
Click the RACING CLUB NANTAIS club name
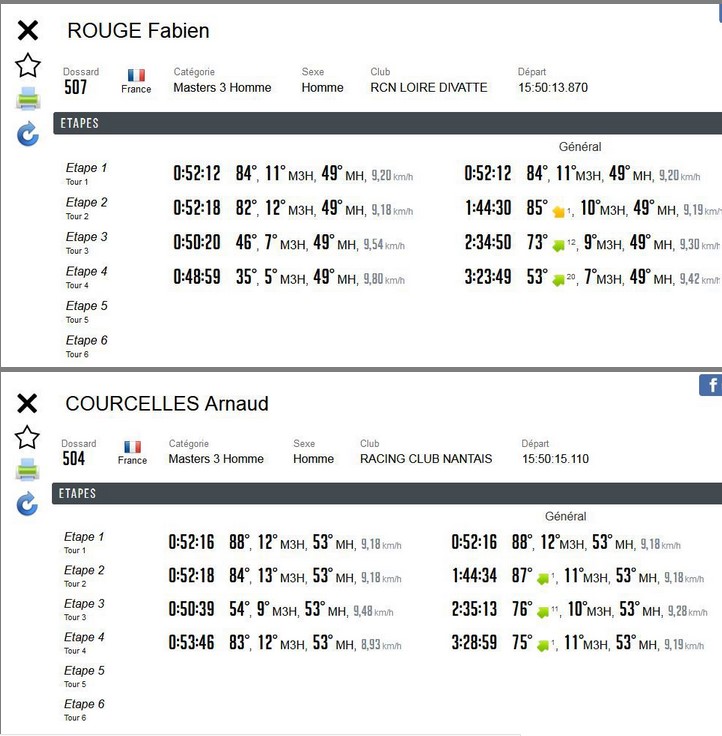click(426, 459)
